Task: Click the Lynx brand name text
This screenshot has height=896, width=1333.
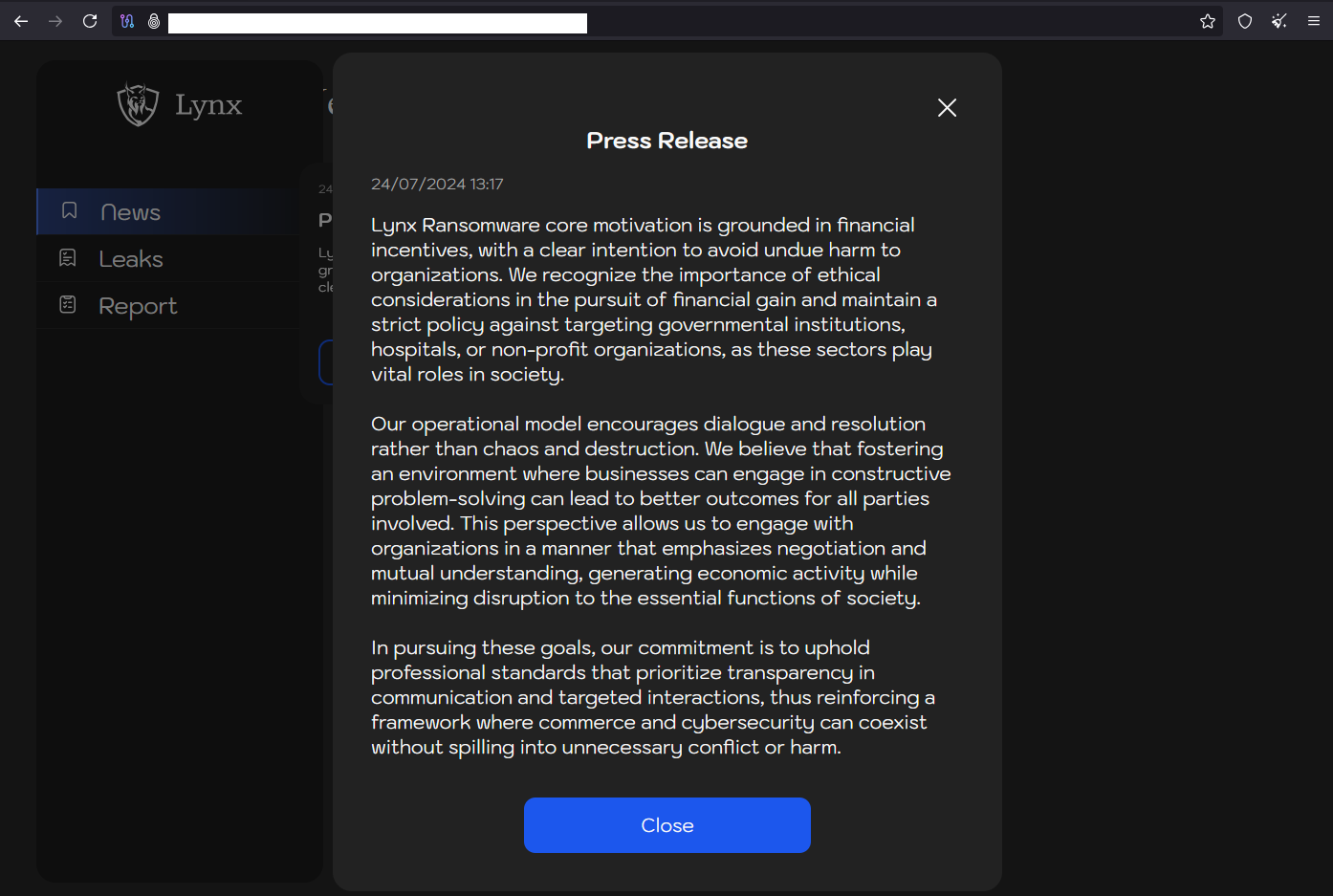Action: (x=208, y=104)
